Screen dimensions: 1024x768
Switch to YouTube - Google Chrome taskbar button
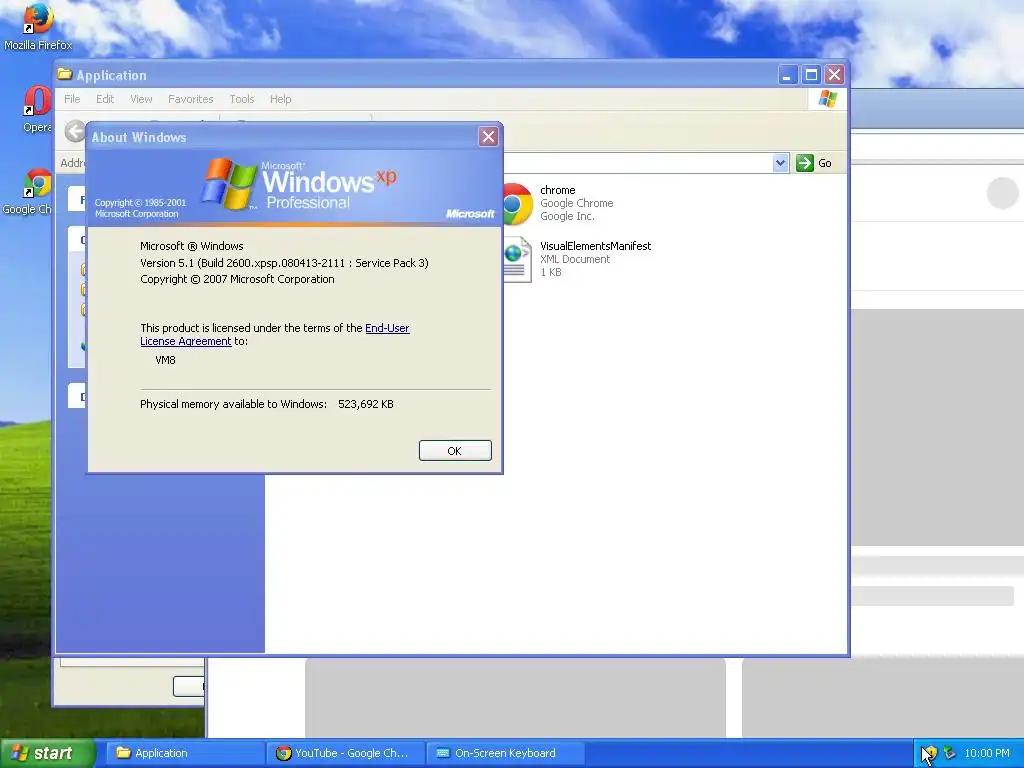coord(345,753)
